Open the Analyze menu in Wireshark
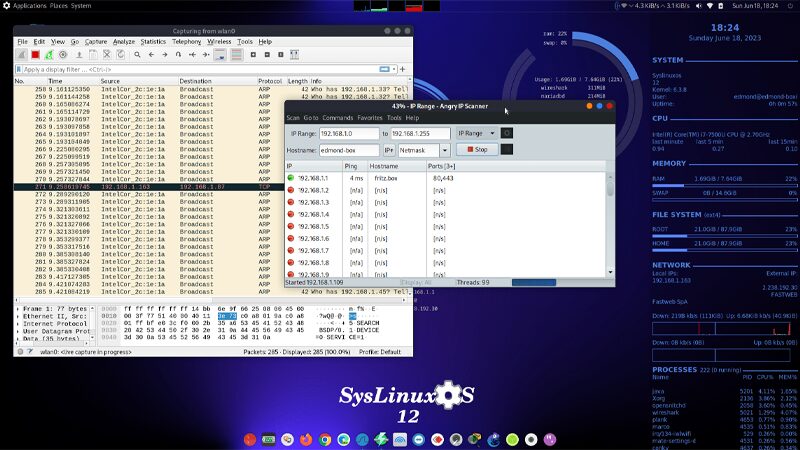800x450 pixels. 124,41
